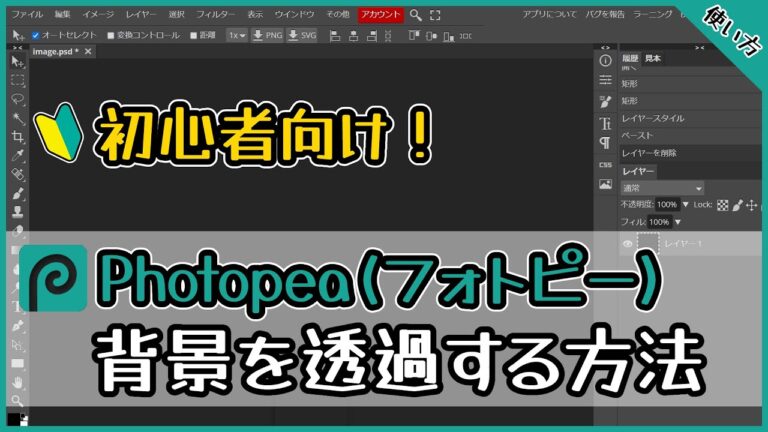768x432 pixels.
Task: Select the Move tool in left toolbar
Action: click(18, 62)
